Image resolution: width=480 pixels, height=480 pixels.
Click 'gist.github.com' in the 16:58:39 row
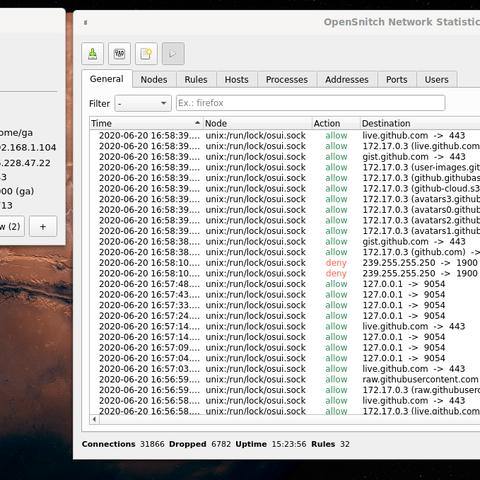395,157
